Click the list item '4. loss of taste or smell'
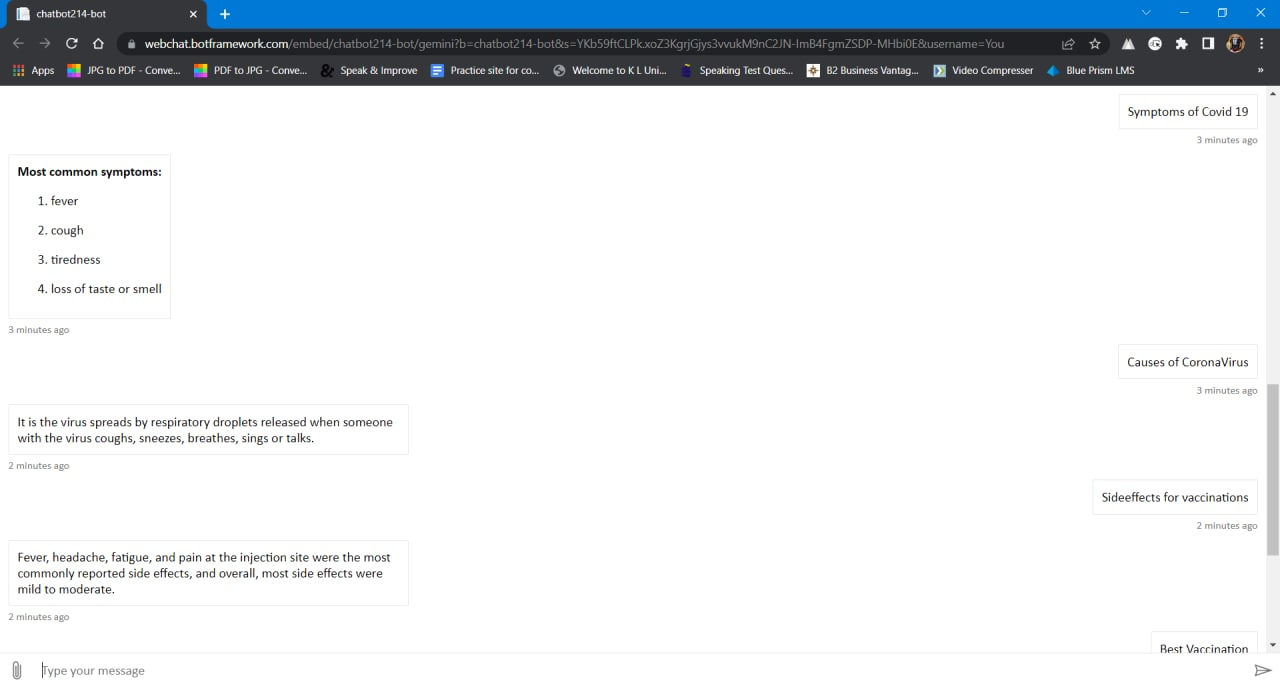1280x686 pixels. tap(100, 289)
